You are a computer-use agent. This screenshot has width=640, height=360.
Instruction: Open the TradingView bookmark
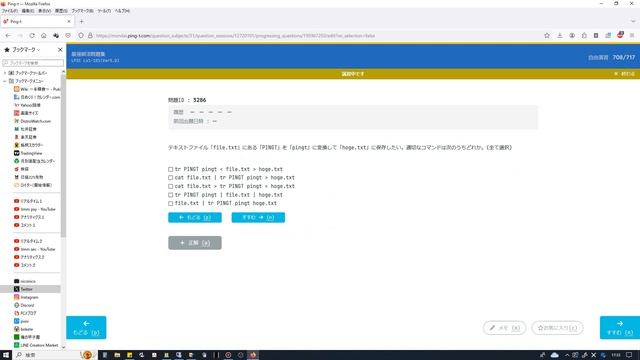28,153
